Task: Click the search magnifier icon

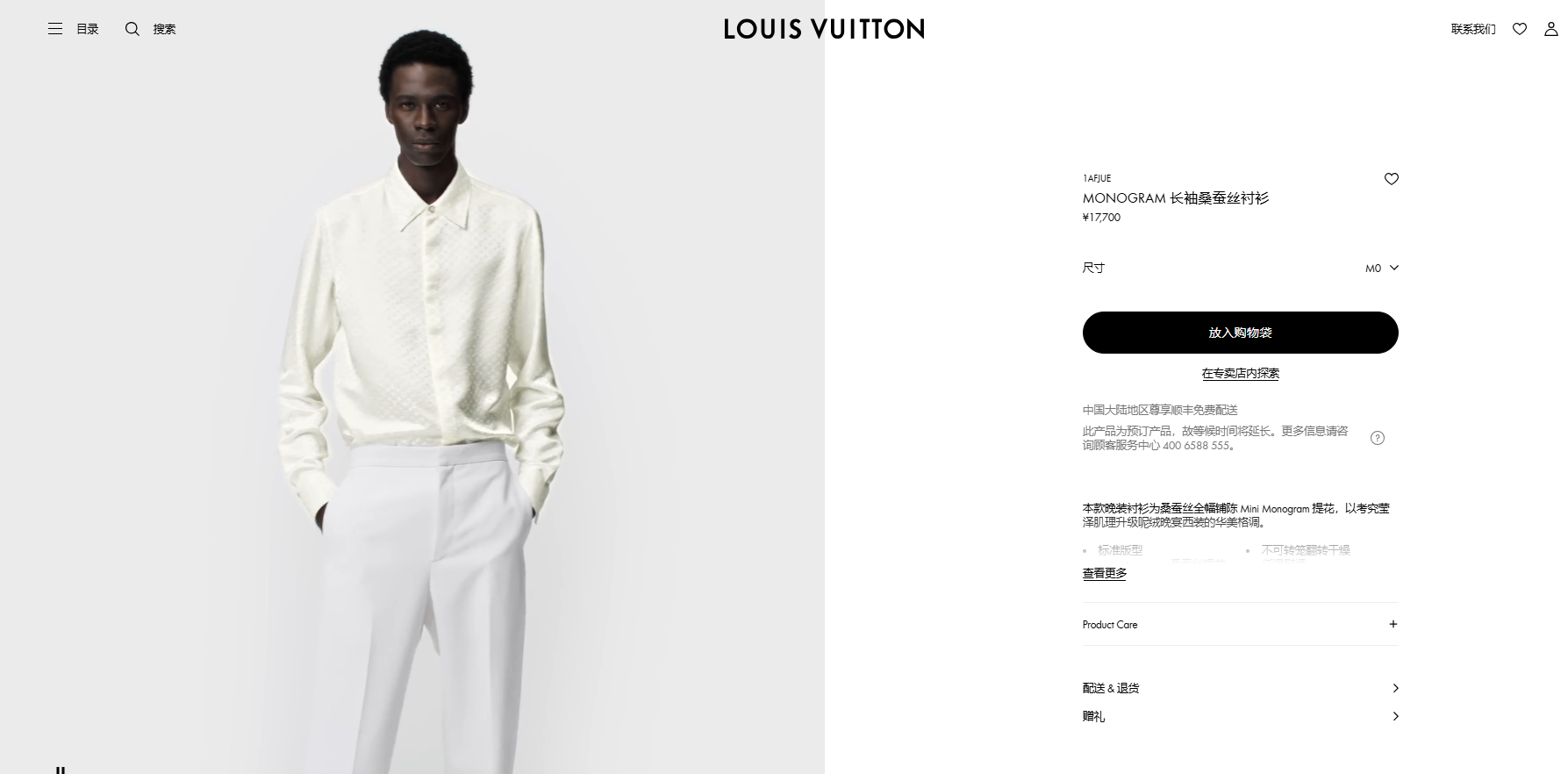Action: (132, 29)
